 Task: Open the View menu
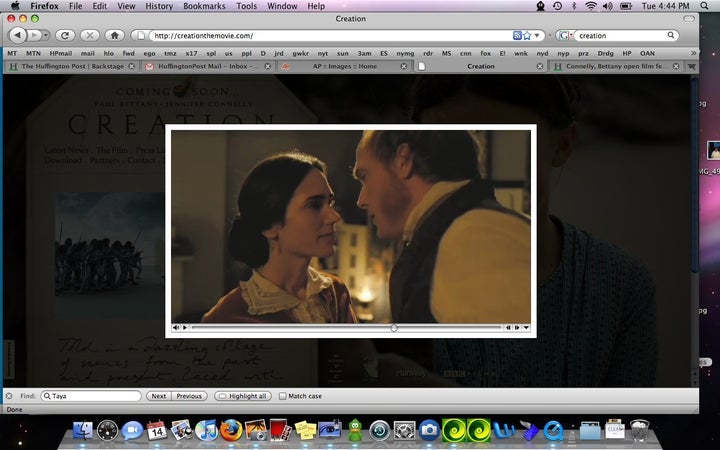point(126,6)
